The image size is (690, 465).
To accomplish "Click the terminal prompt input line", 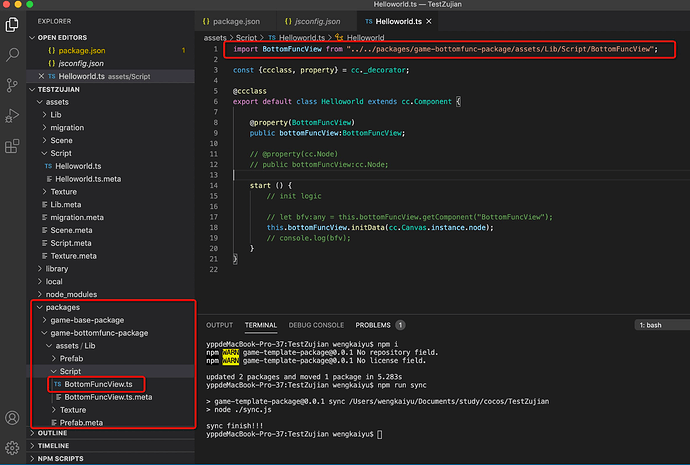I will pos(294,434).
